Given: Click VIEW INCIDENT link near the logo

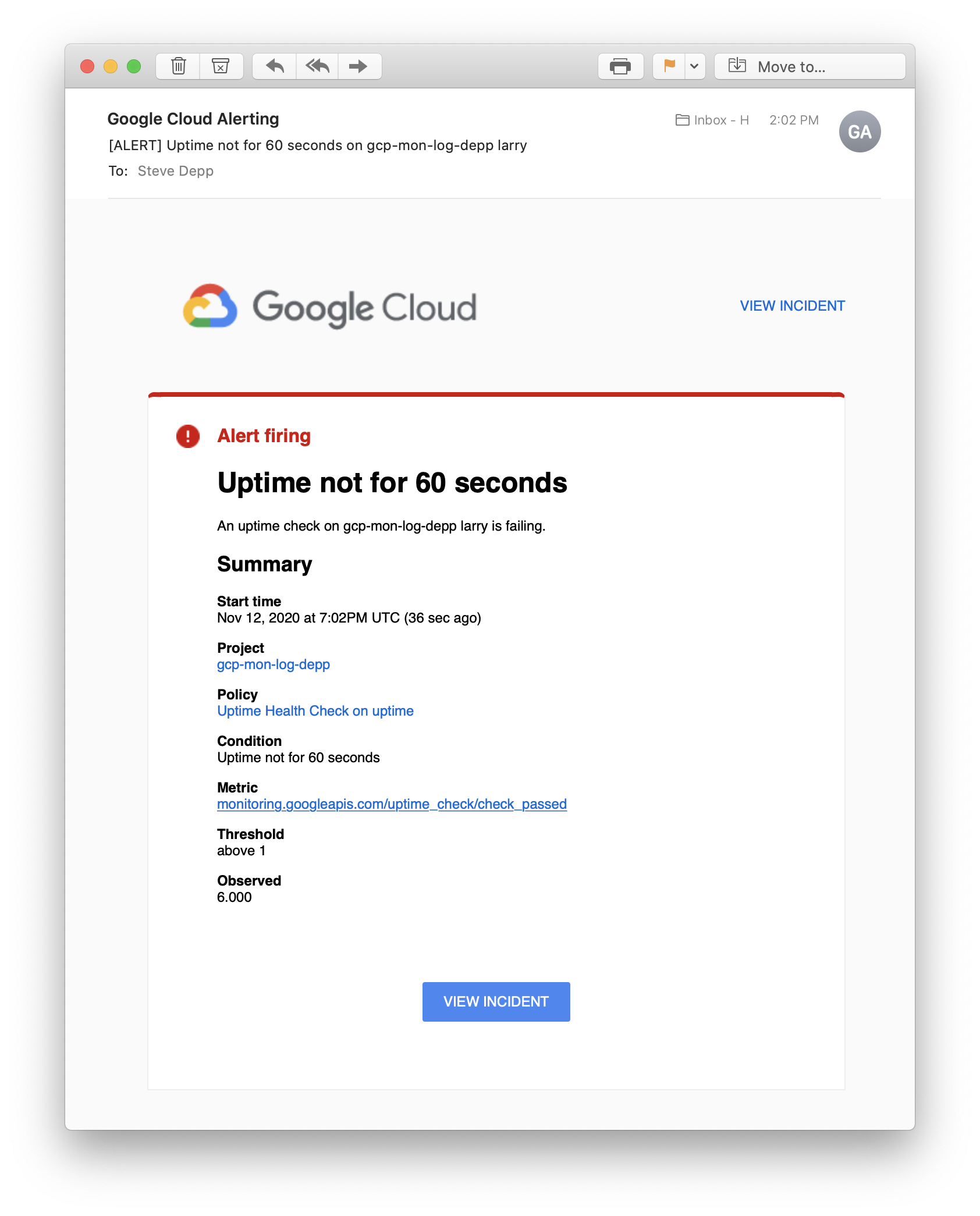Looking at the screenshot, I should coord(792,305).
